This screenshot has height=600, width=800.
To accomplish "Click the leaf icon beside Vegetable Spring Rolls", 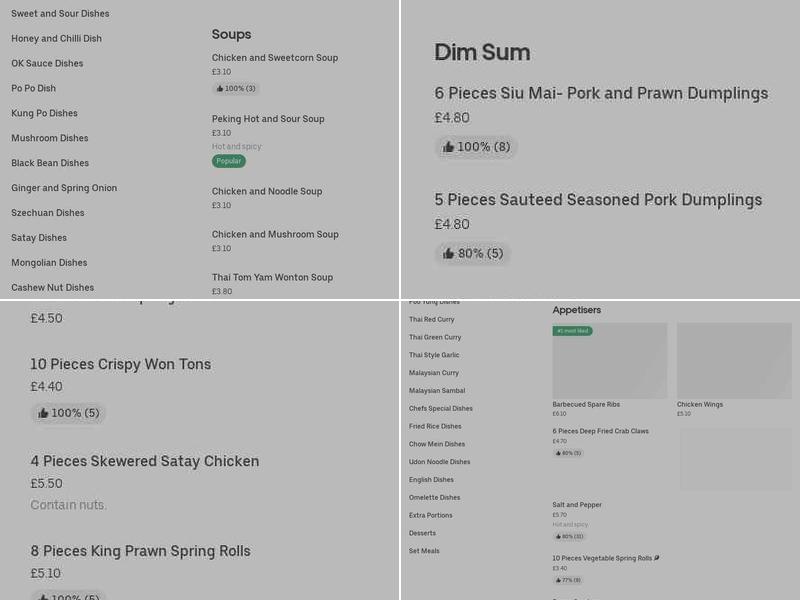I will pos(656,558).
